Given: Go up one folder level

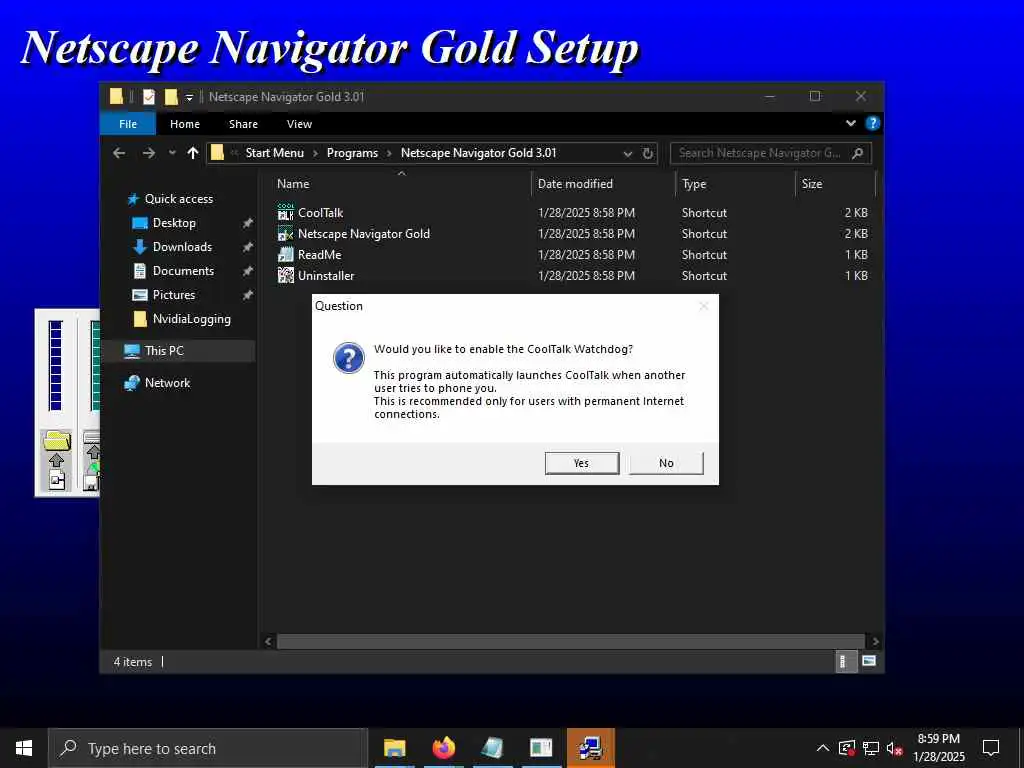Looking at the screenshot, I should click(x=193, y=153).
